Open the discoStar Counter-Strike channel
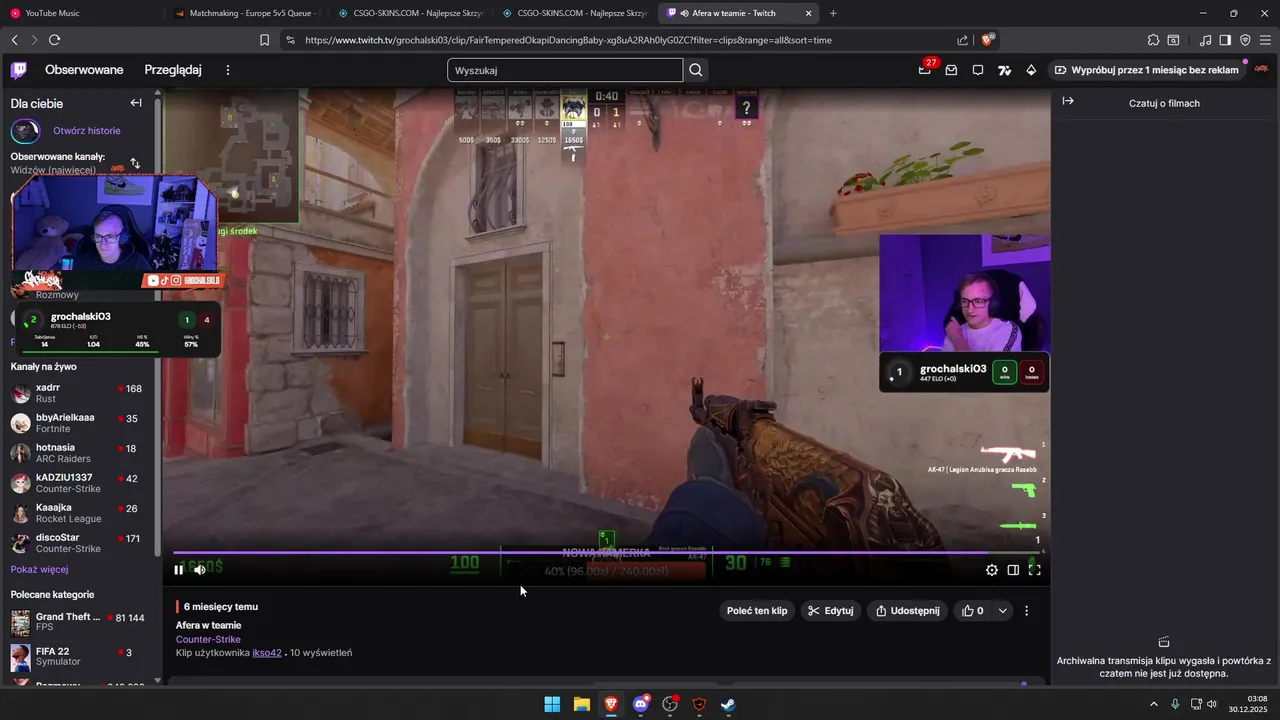 point(77,543)
